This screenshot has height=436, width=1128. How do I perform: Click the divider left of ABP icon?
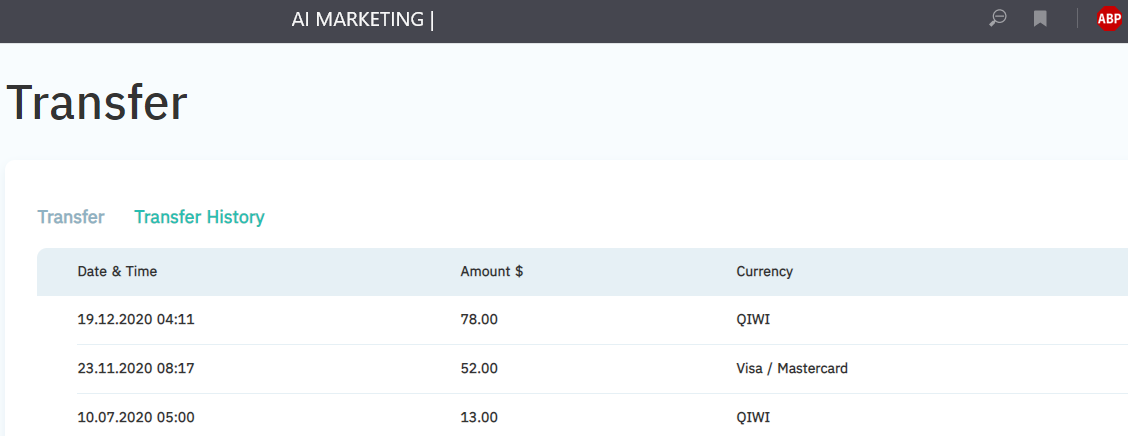pyautogui.click(x=1077, y=18)
